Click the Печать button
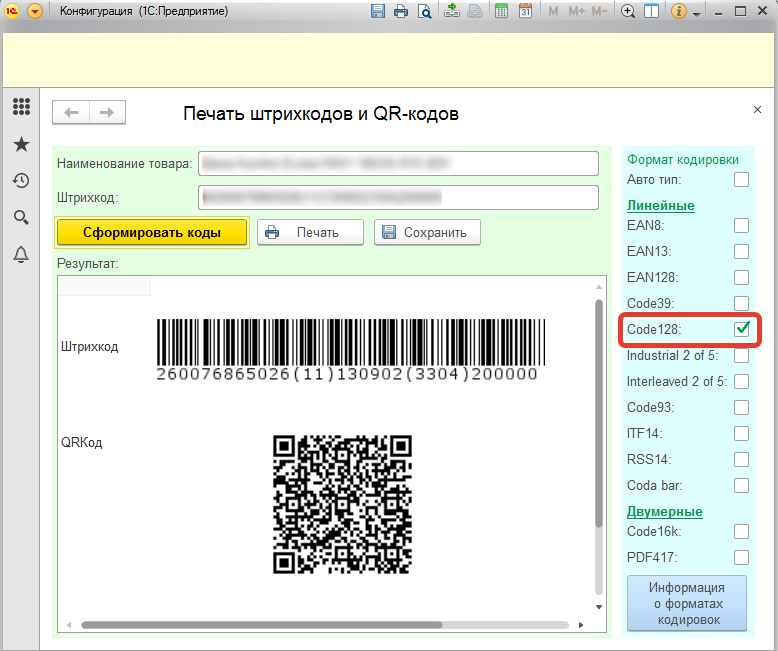 (310, 232)
